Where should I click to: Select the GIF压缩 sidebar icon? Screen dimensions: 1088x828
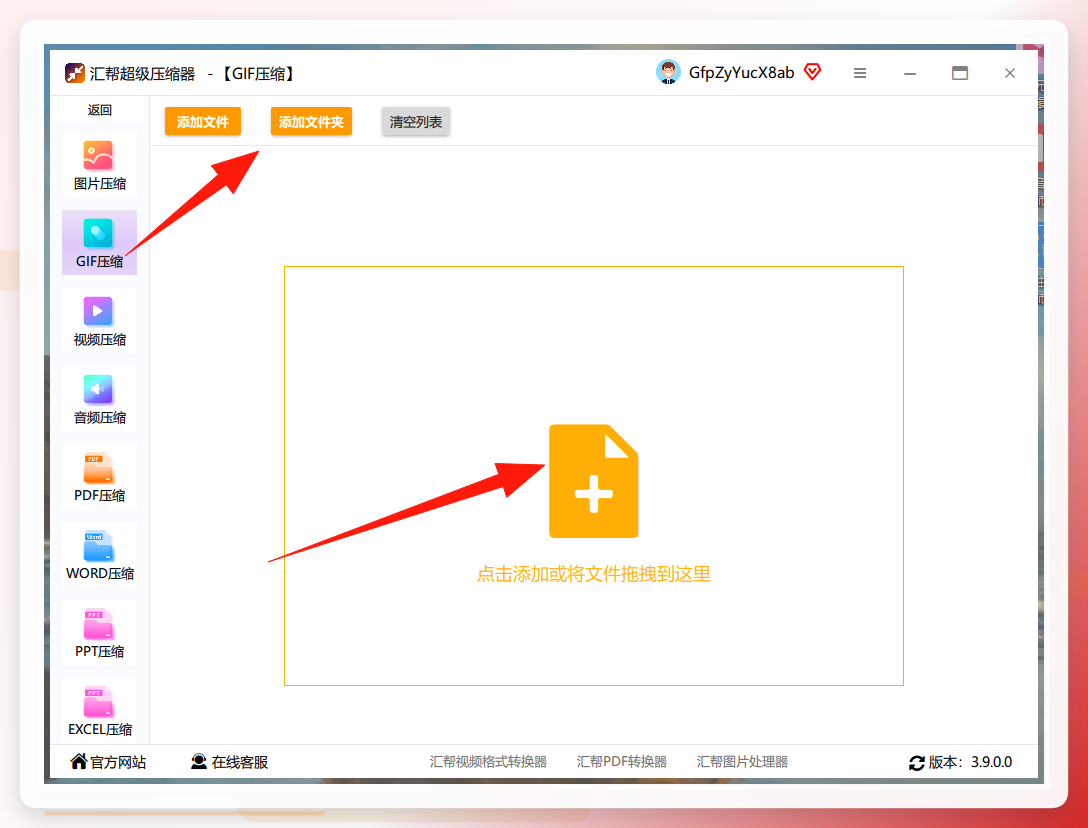pos(98,233)
